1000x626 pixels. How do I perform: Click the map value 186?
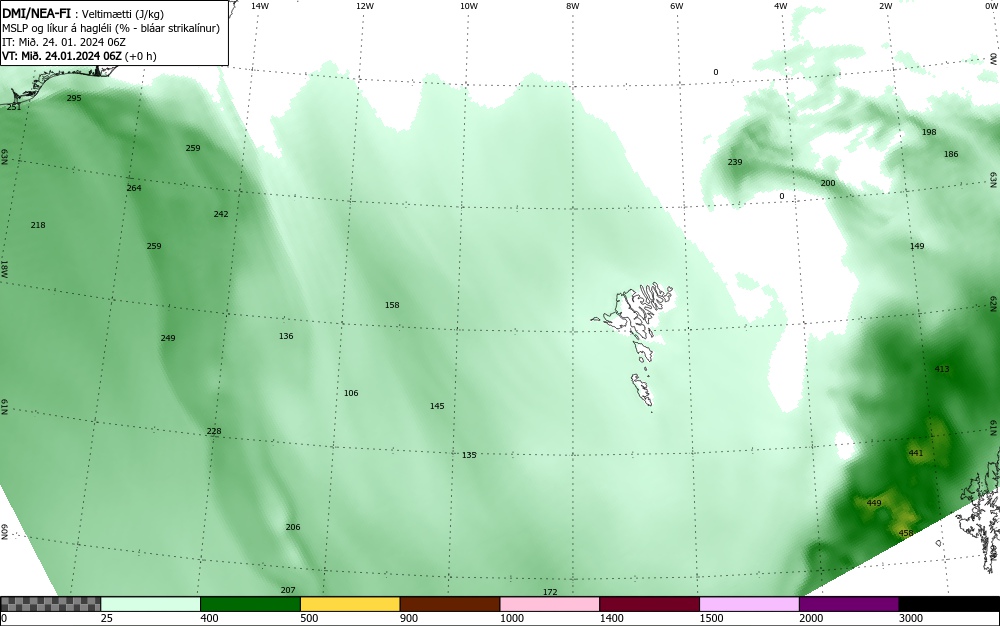pyautogui.click(x=951, y=154)
